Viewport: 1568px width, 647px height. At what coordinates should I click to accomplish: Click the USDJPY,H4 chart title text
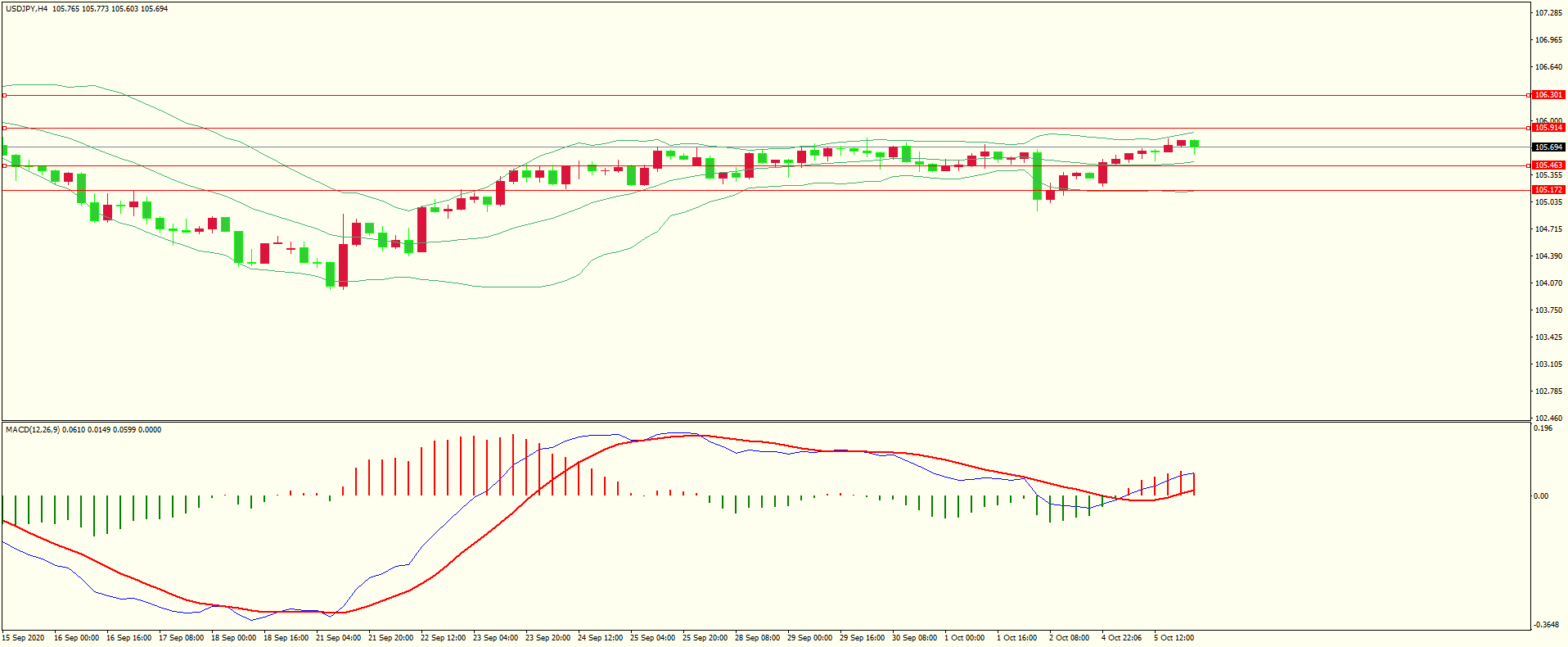[x=26, y=9]
